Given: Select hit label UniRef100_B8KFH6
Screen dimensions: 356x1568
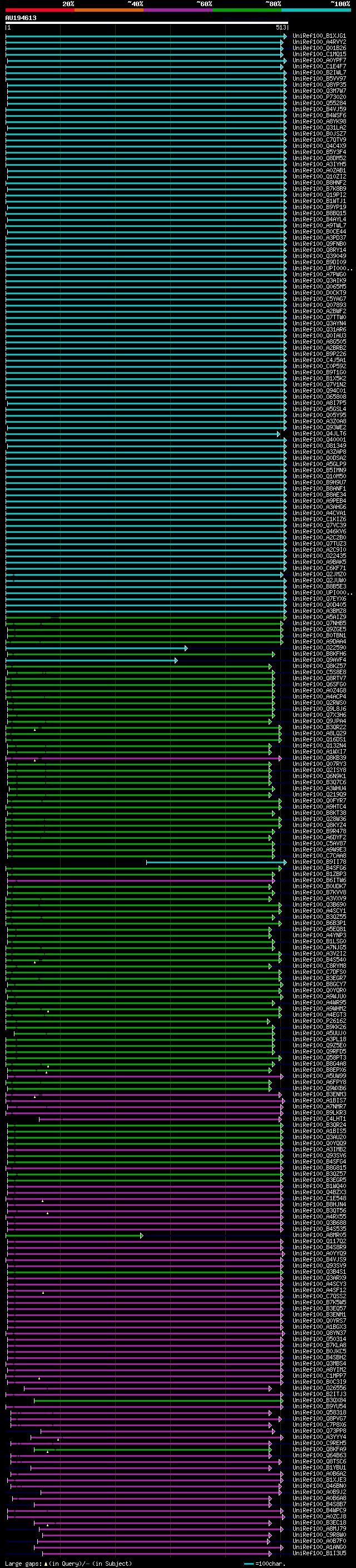Looking at the screenshot, I should click(x=319, y=654).
